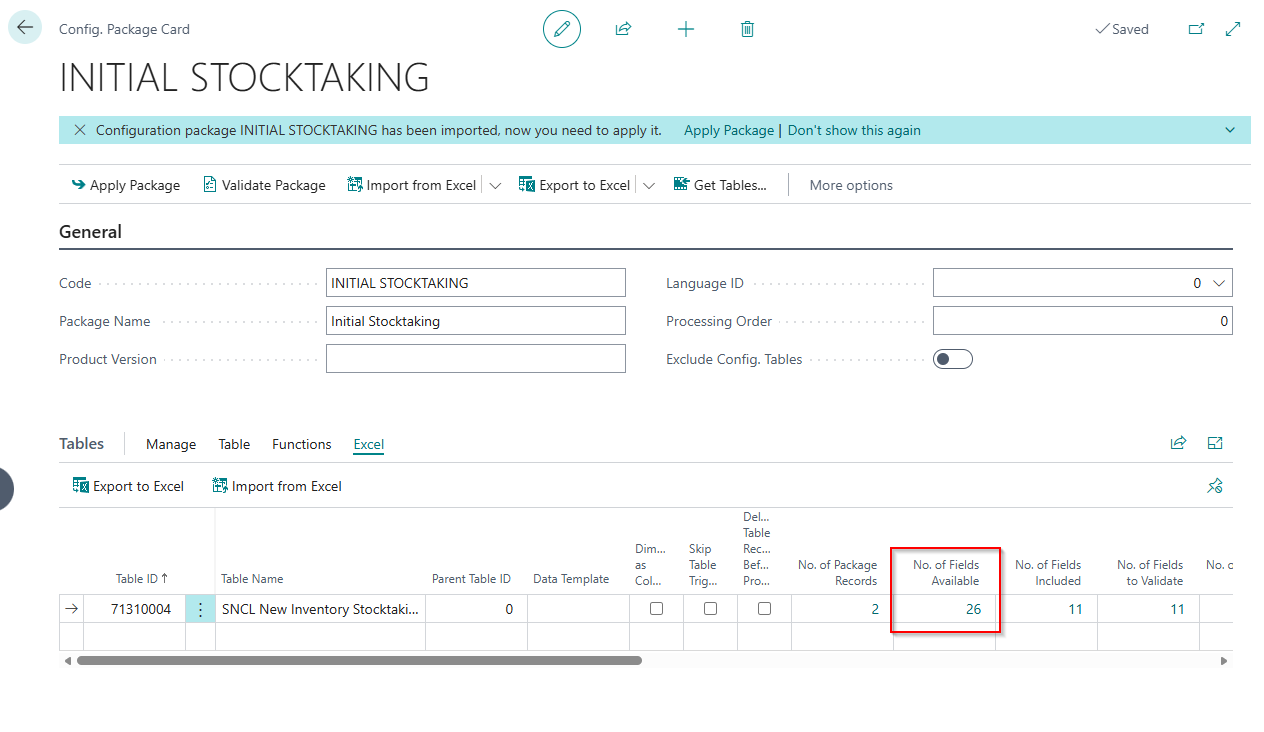This screenshot has width=1264, height=732.
Task: Click horizontal scrollbar thumb in Tables grid
Action: [359, 660]
